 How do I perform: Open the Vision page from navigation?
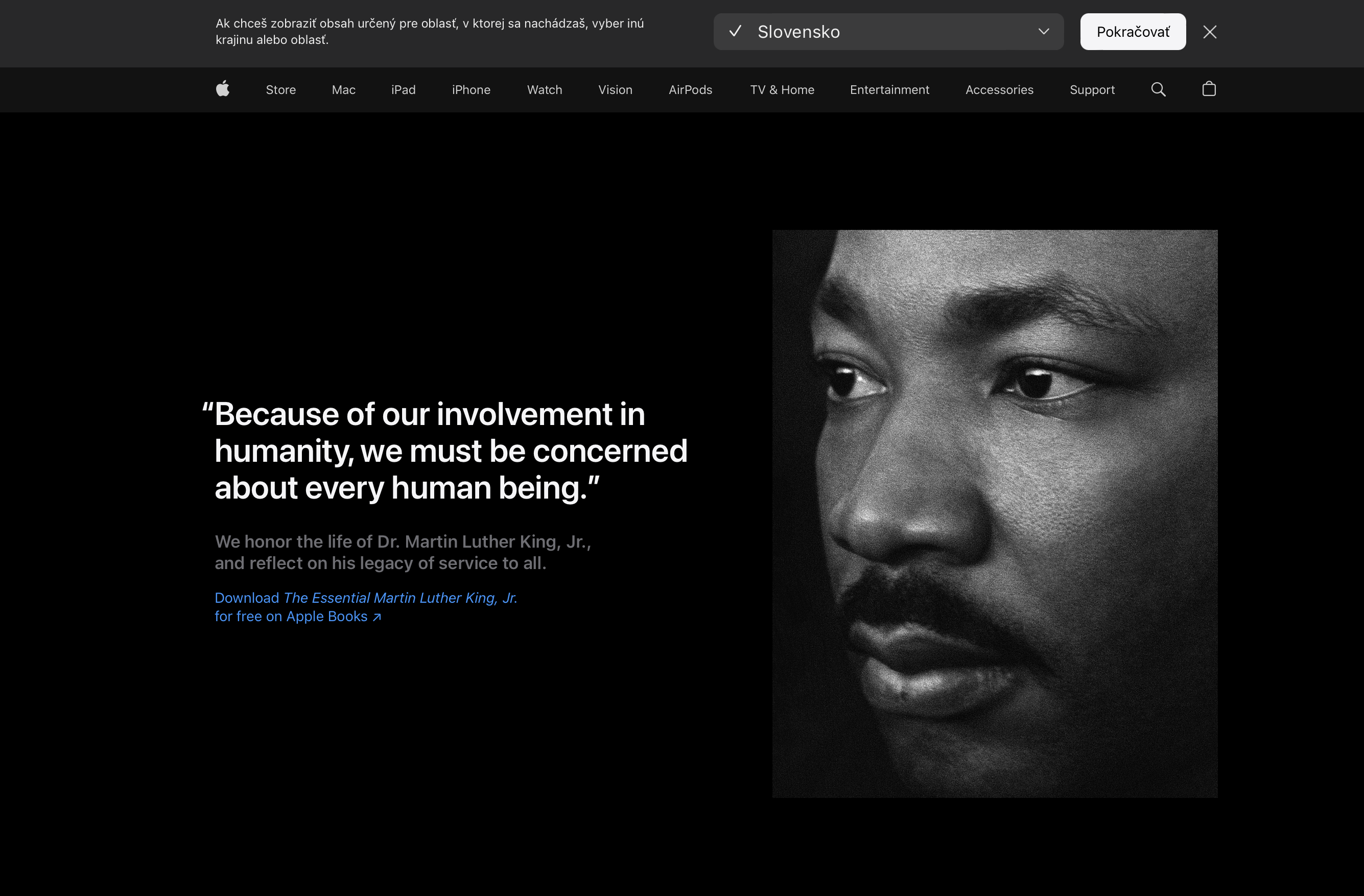(615, 89)
